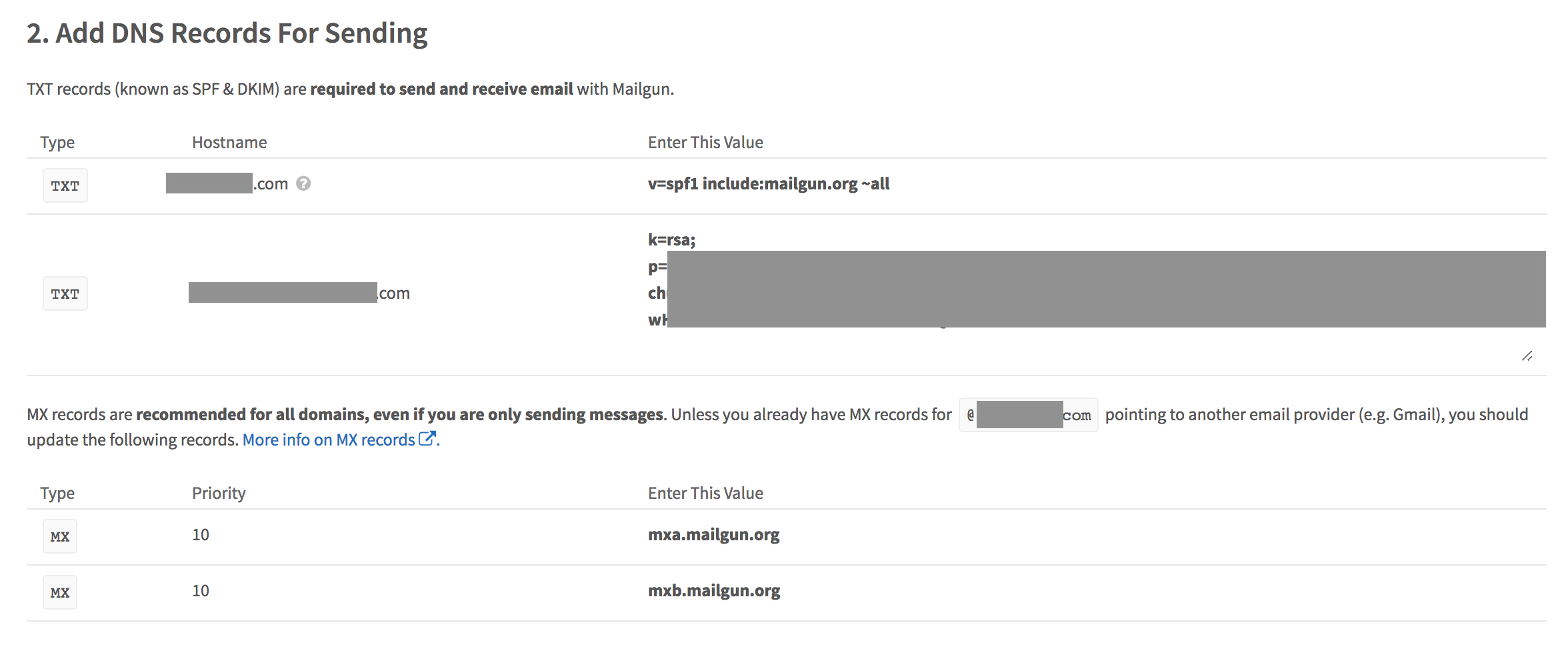Click the MX badge for mxa.mailgun.org
Viewport: 1568px width, 667px height.
coord(60,536)
